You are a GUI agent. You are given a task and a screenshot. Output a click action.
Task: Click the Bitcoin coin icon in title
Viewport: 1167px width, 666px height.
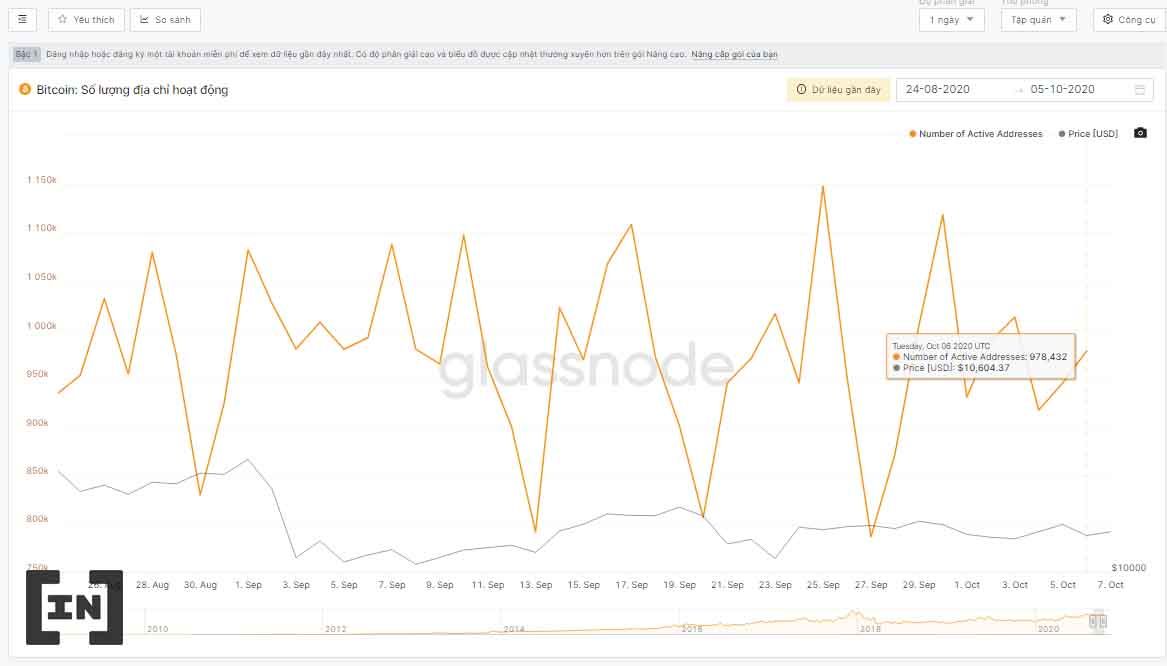[x=25, y=89]
